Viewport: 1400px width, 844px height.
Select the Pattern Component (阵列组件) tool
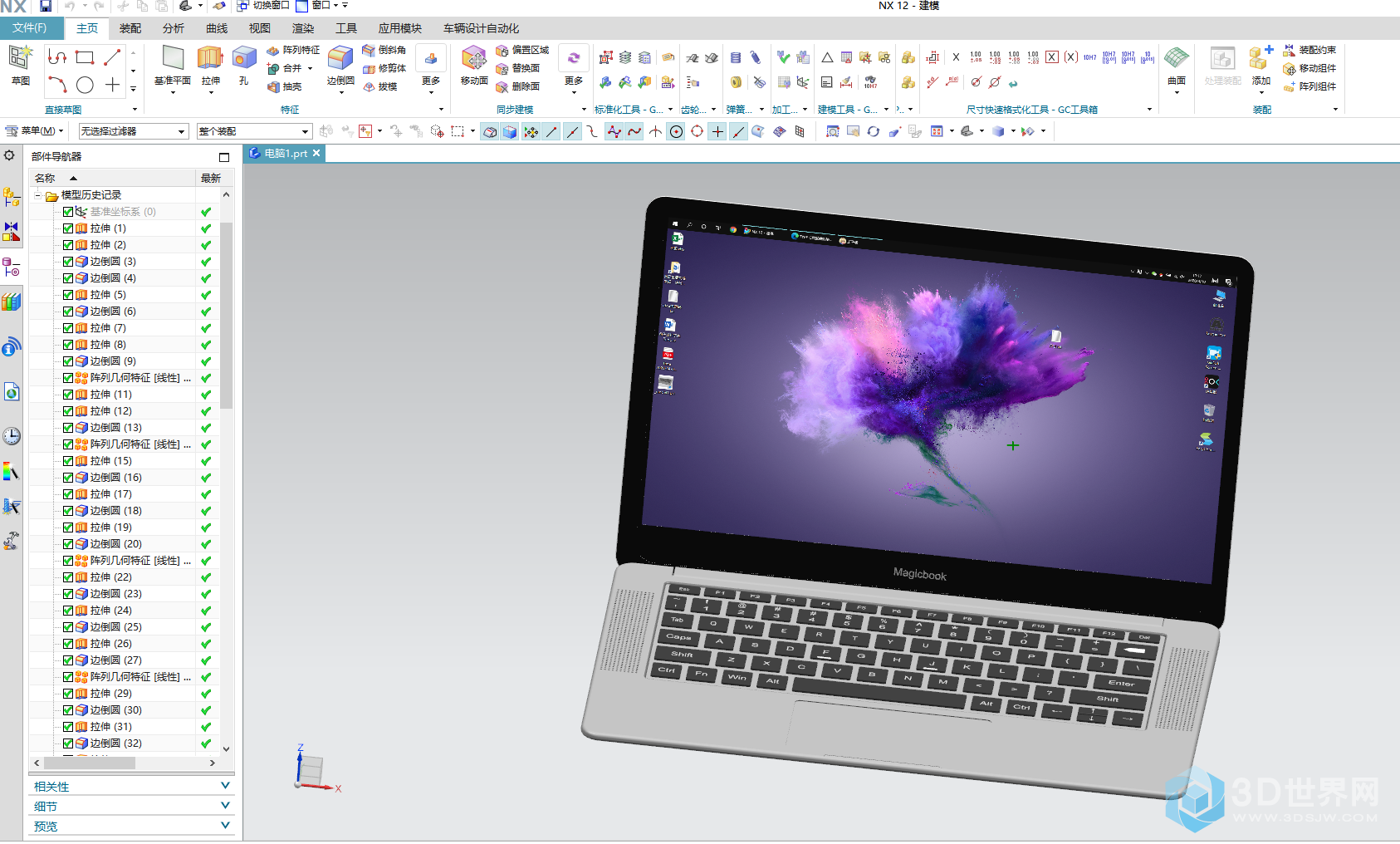[x=1309, y=86]
